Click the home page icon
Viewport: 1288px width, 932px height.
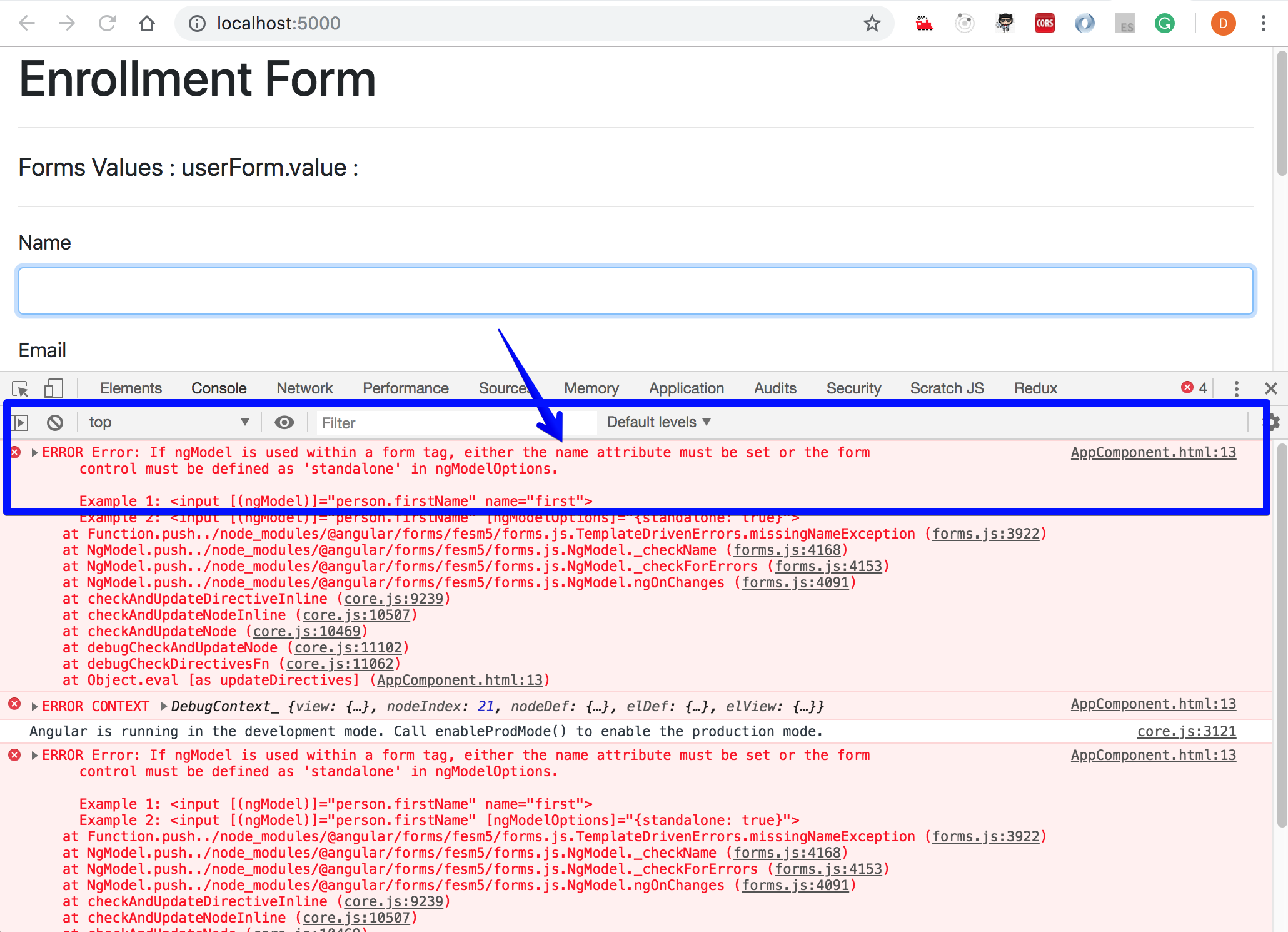click(147, 24)
